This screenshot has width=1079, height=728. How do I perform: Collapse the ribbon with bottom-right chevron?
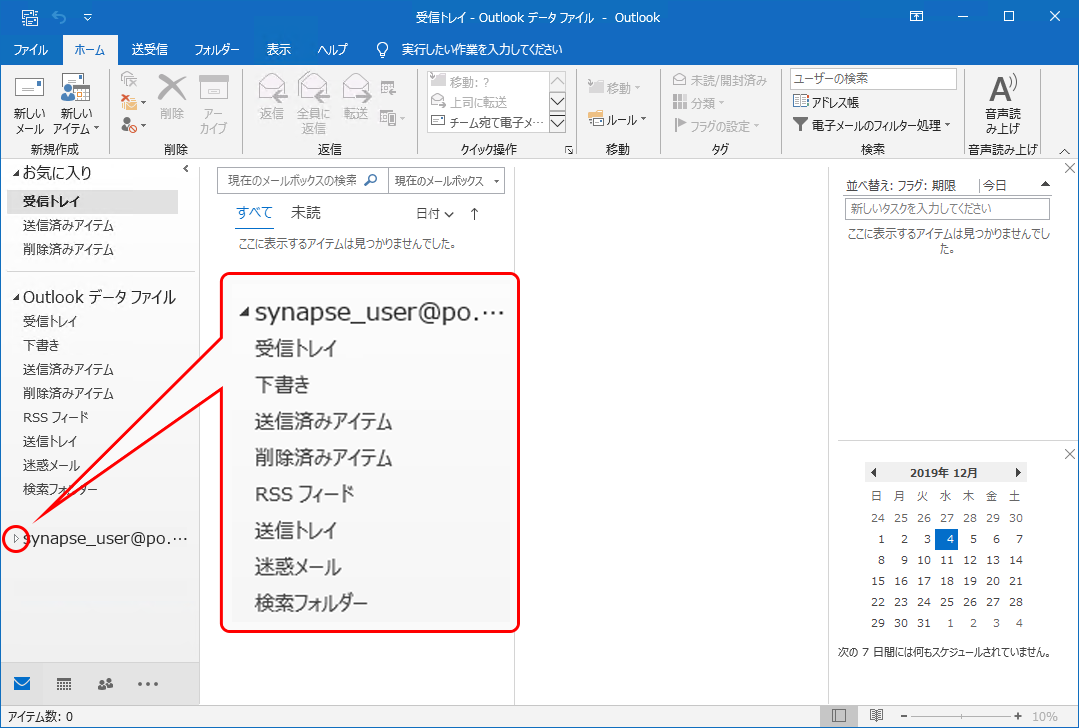(1065, 151)
